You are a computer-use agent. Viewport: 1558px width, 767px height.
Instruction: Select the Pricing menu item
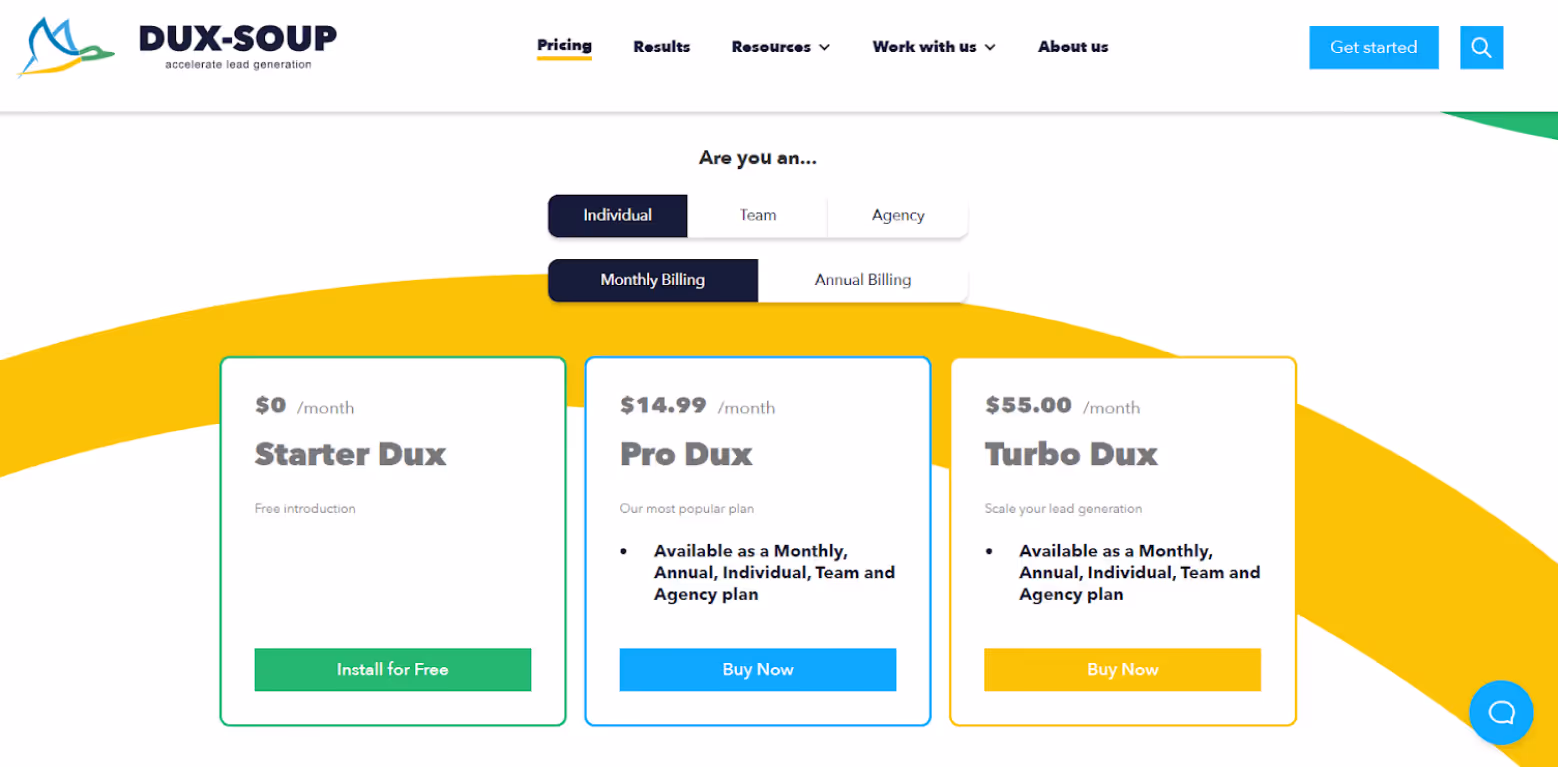click(x=564, y=46)
